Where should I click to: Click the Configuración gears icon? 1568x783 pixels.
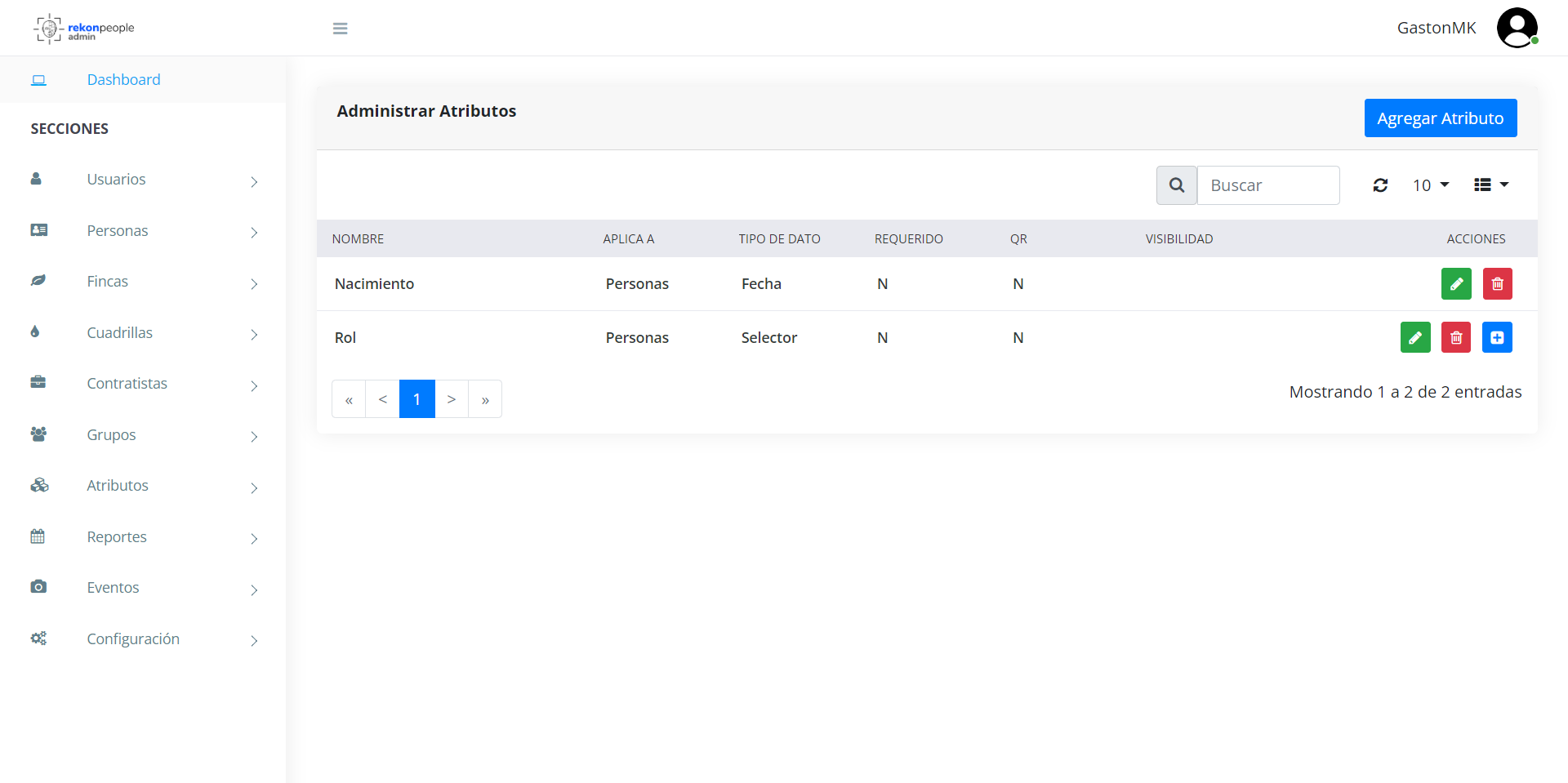38,638
